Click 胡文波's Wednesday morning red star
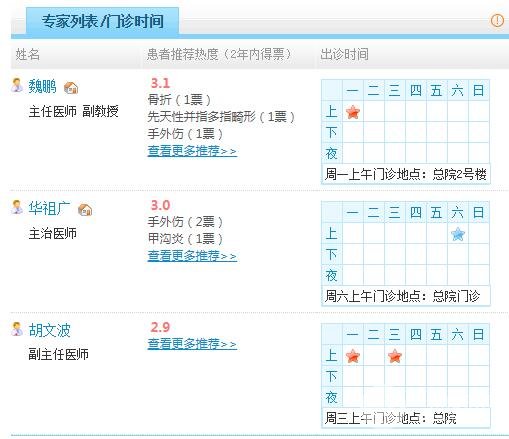The height and width of the screenshot is (439, 509). coord(395,356)
